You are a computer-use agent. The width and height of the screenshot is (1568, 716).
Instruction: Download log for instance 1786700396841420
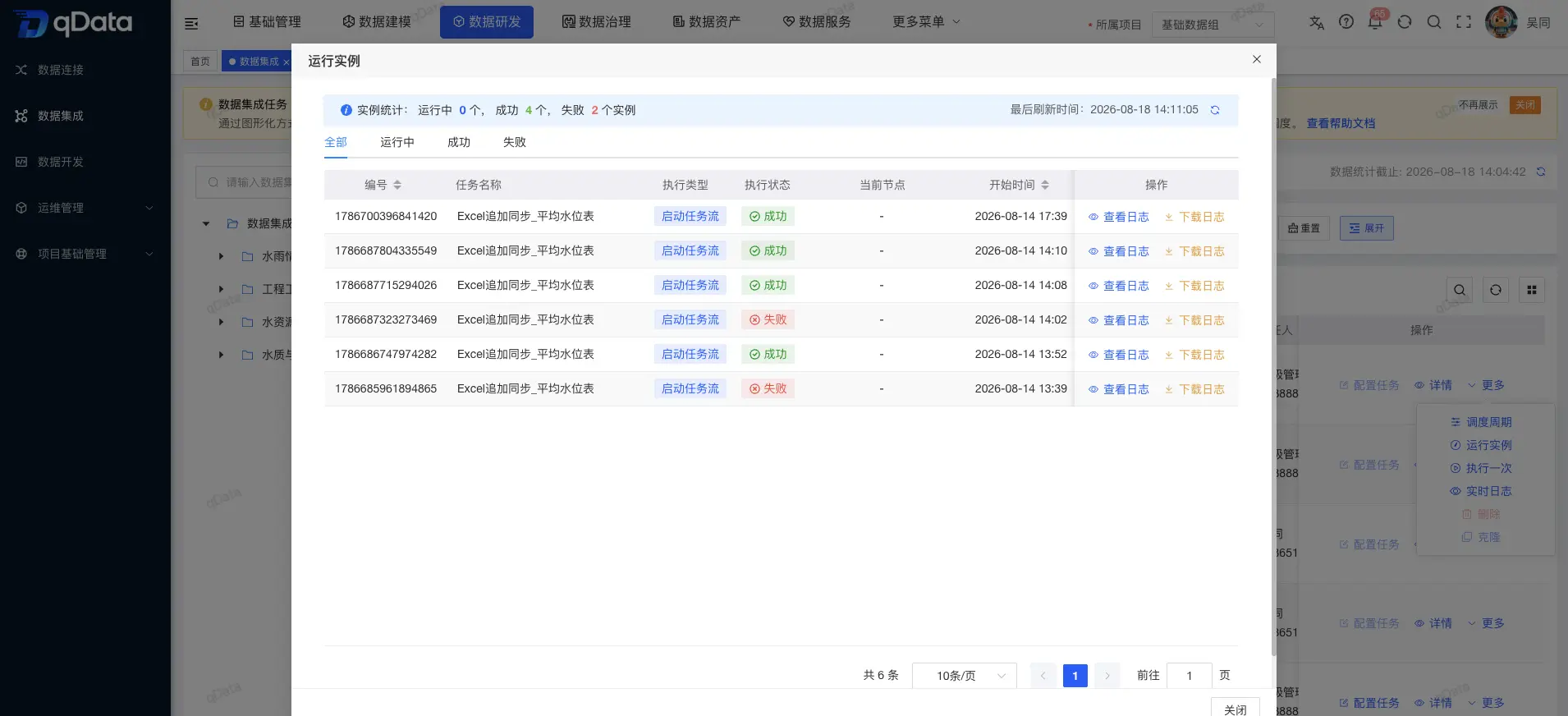pos(1194,217)
